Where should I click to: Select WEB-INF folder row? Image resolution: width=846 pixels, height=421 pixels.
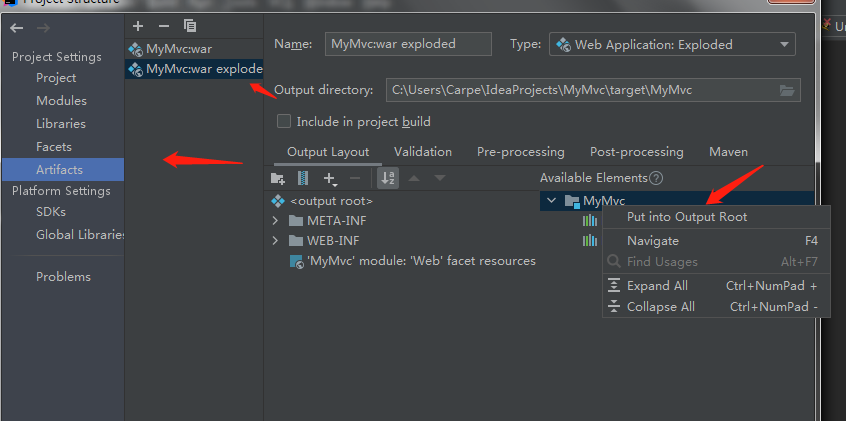point(324,241)
